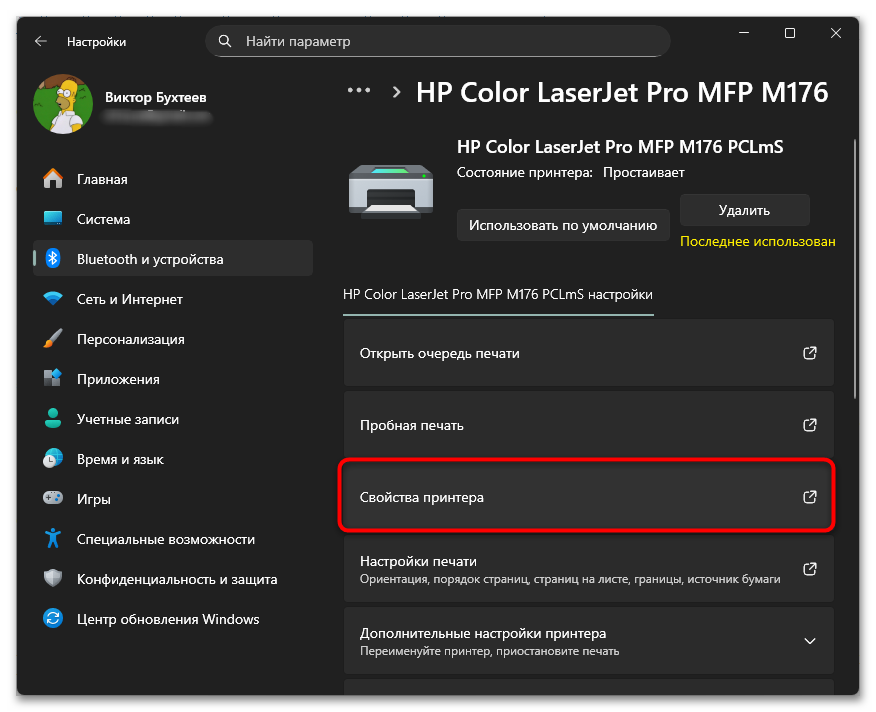Screen dimensions: 876x712
Task: Click the Конфиденциальность shield icon
Action: 53,578
